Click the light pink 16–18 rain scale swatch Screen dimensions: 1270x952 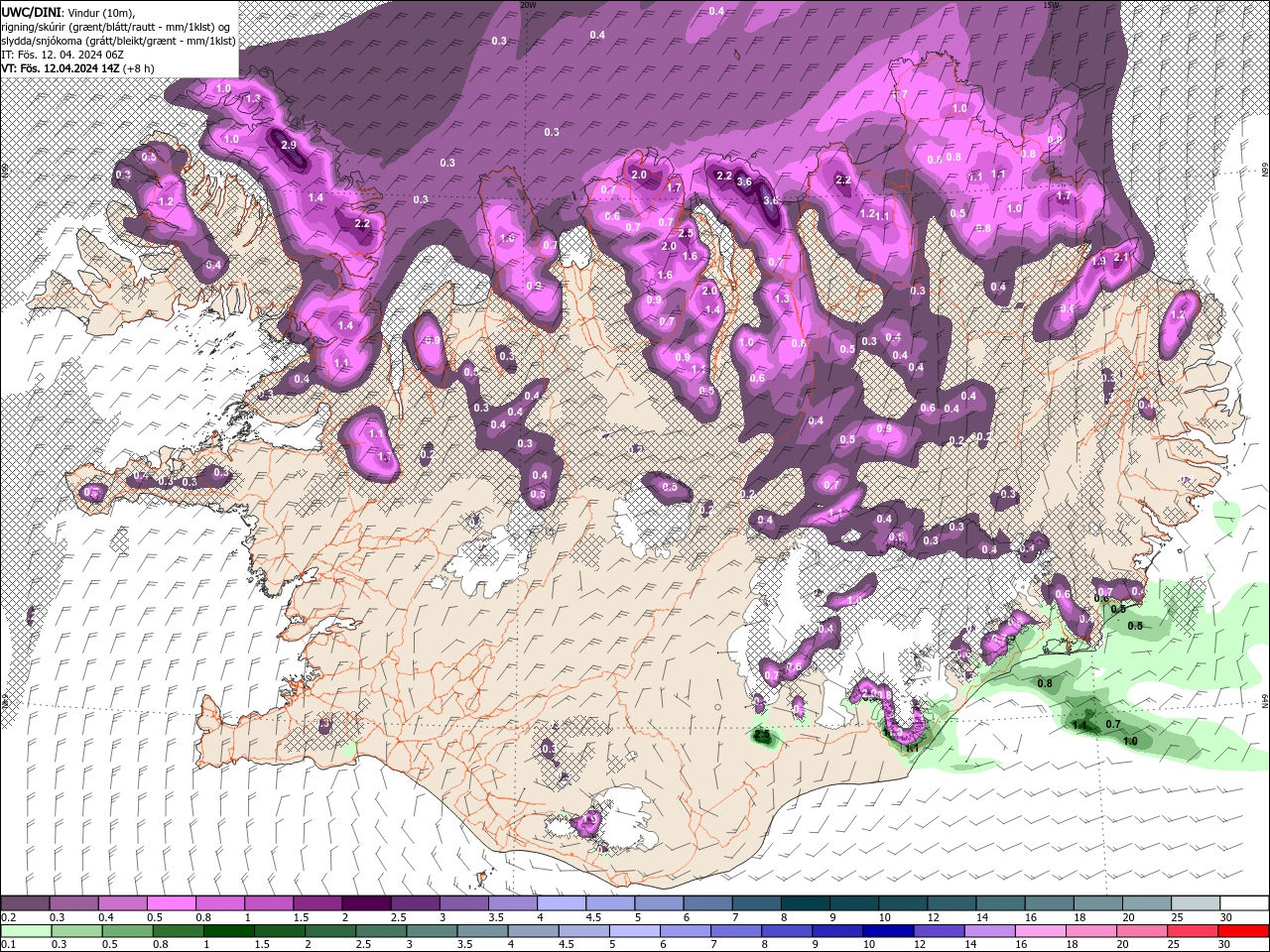1040,931
